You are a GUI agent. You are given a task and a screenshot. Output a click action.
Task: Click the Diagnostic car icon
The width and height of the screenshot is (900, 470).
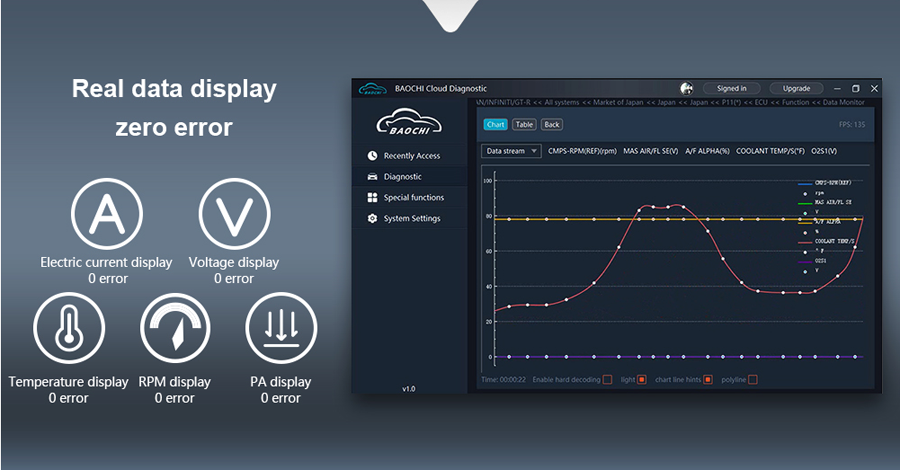click(373, 177)
